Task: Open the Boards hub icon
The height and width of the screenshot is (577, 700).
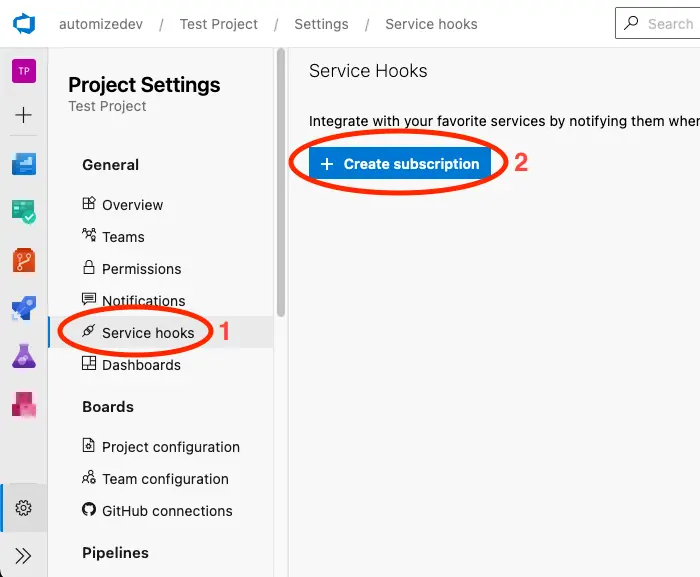Action: point(24,212)
